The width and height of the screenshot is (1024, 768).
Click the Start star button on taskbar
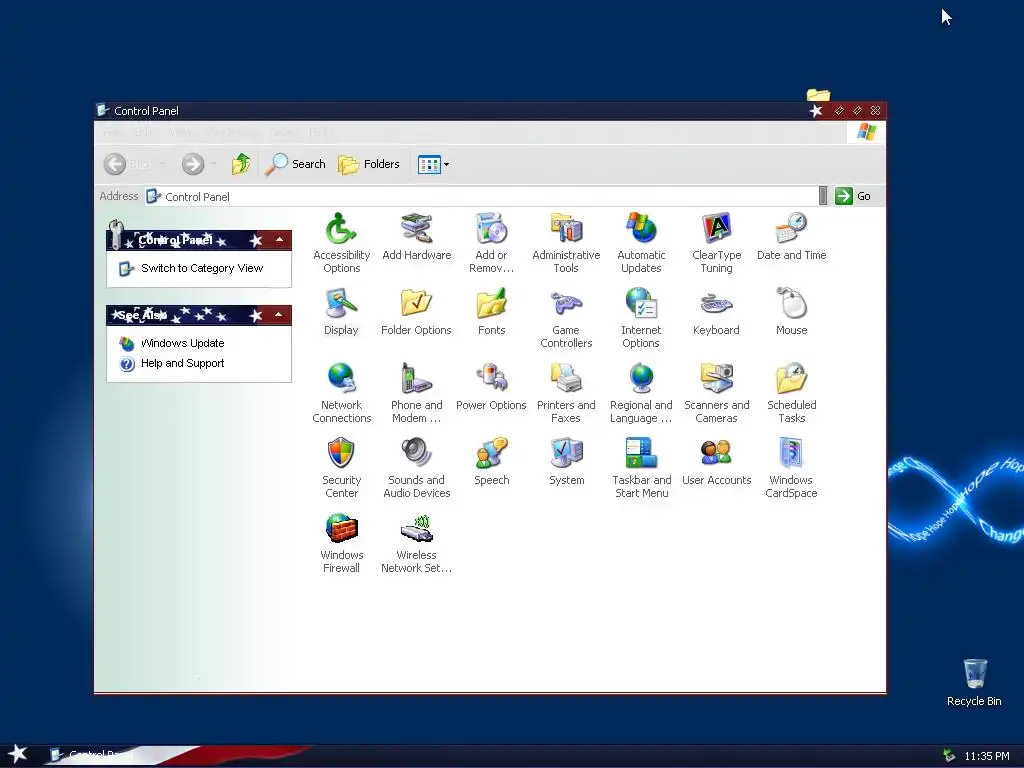point(18,754)
